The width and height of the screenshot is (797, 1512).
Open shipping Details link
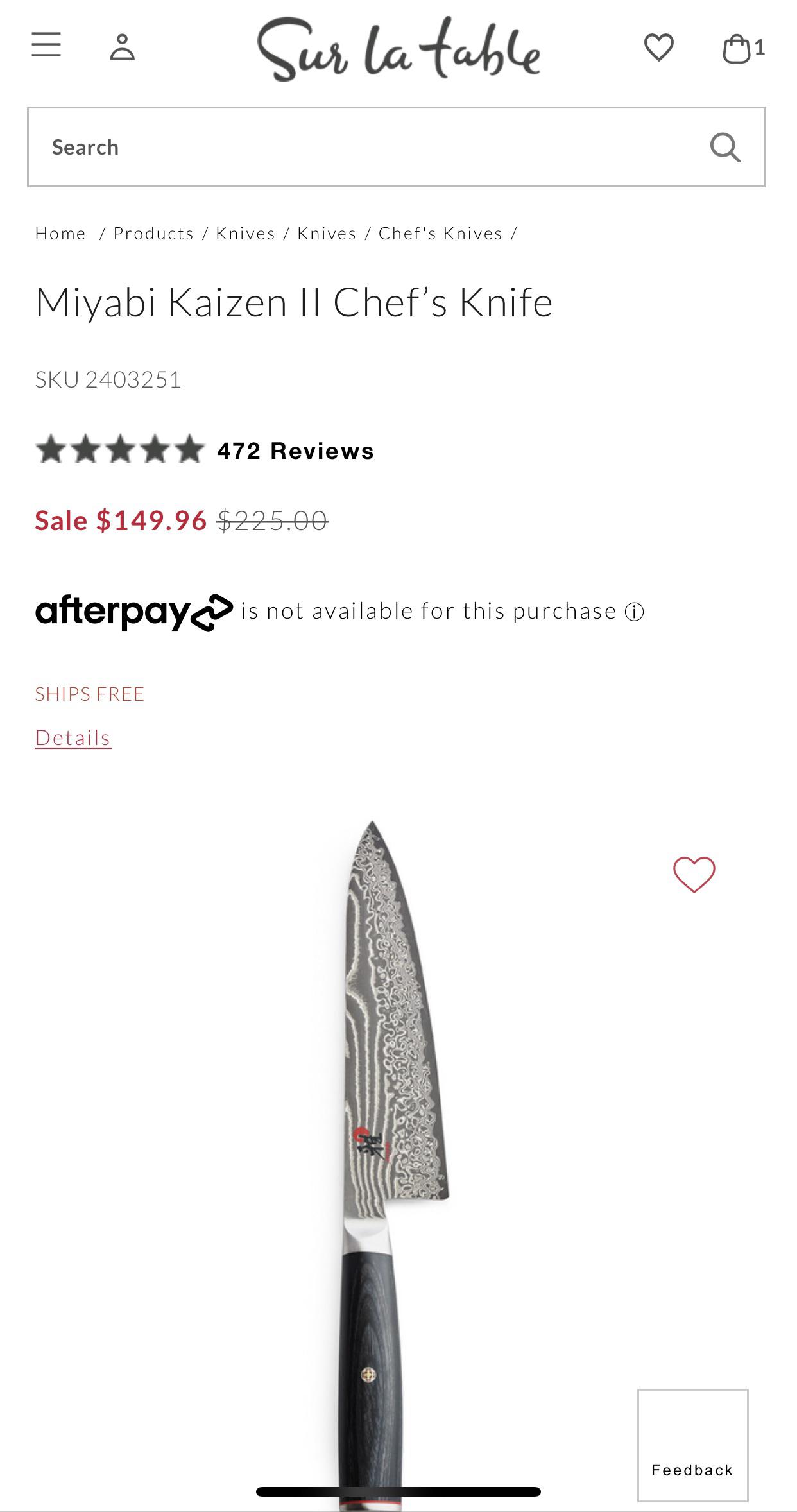coord(73,738)
